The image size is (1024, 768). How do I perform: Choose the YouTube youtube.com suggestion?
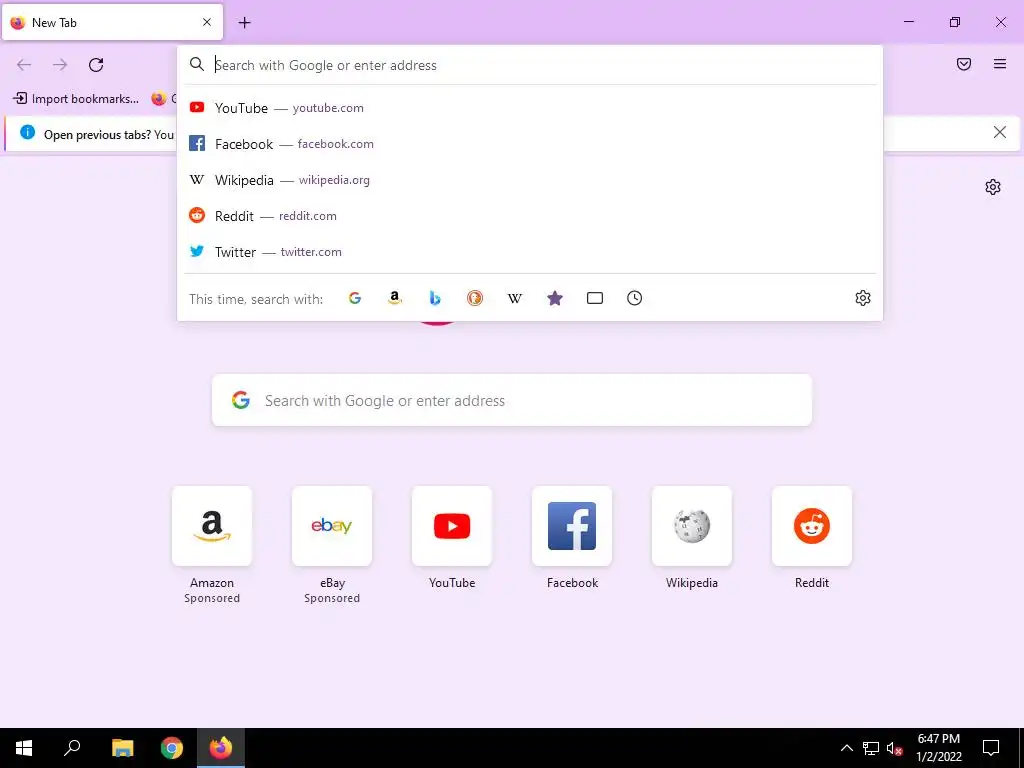pos(530,108)
